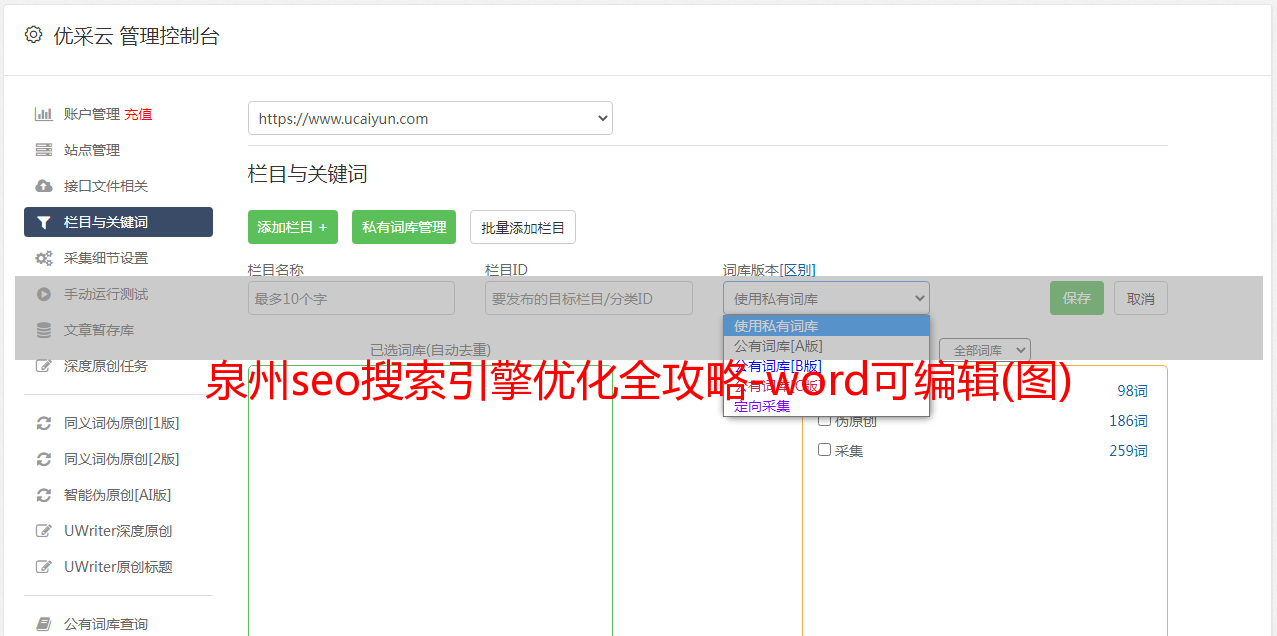Viewport: 1277px width, 636px height.
Task: Click the green 保存 button
Action: pyautogui.click(x=1077, y=298)
